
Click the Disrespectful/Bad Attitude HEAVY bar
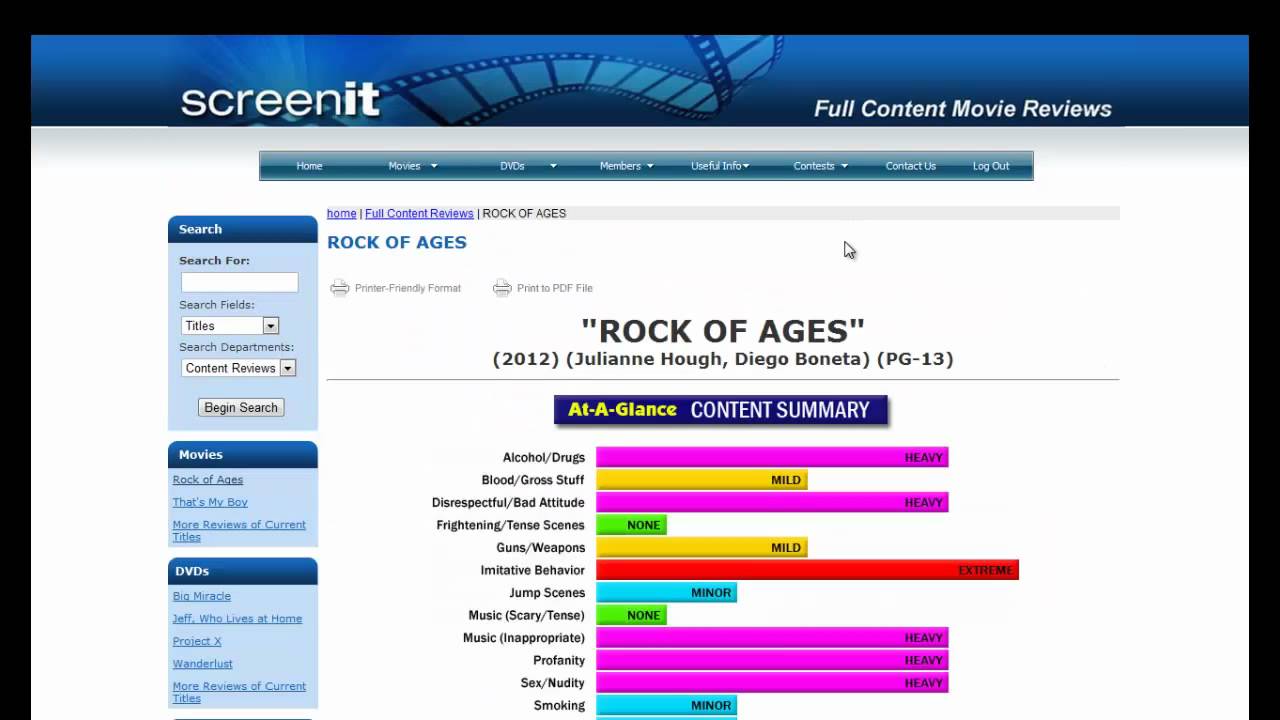pos(772,503)
